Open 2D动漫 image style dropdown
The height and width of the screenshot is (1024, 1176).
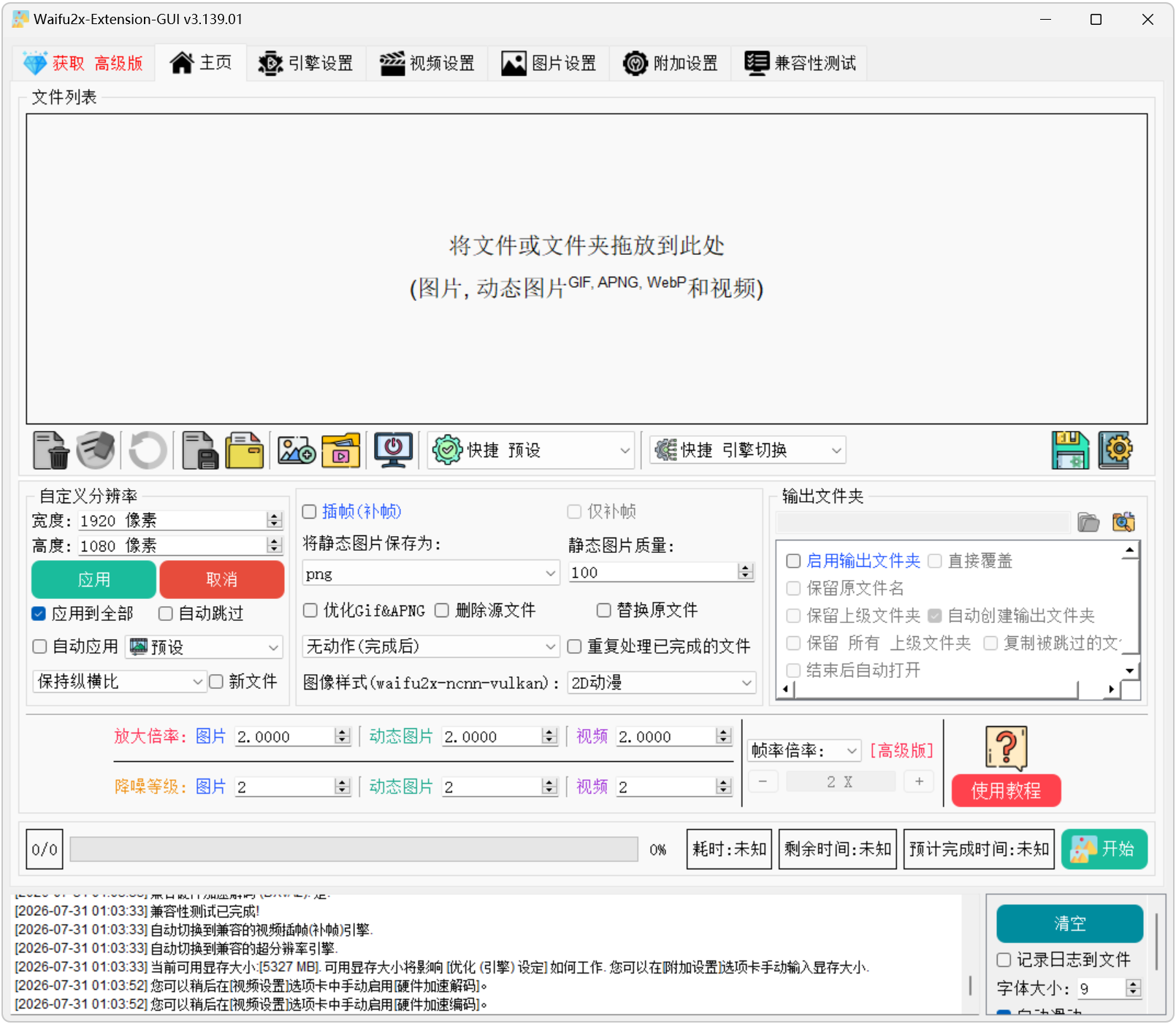coord(662,683)
